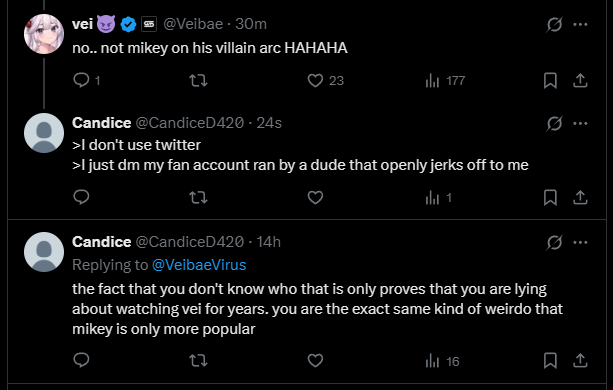View analytics showing 177 views
This screenshot has height=390, width=613.
(x=445, y=81)
